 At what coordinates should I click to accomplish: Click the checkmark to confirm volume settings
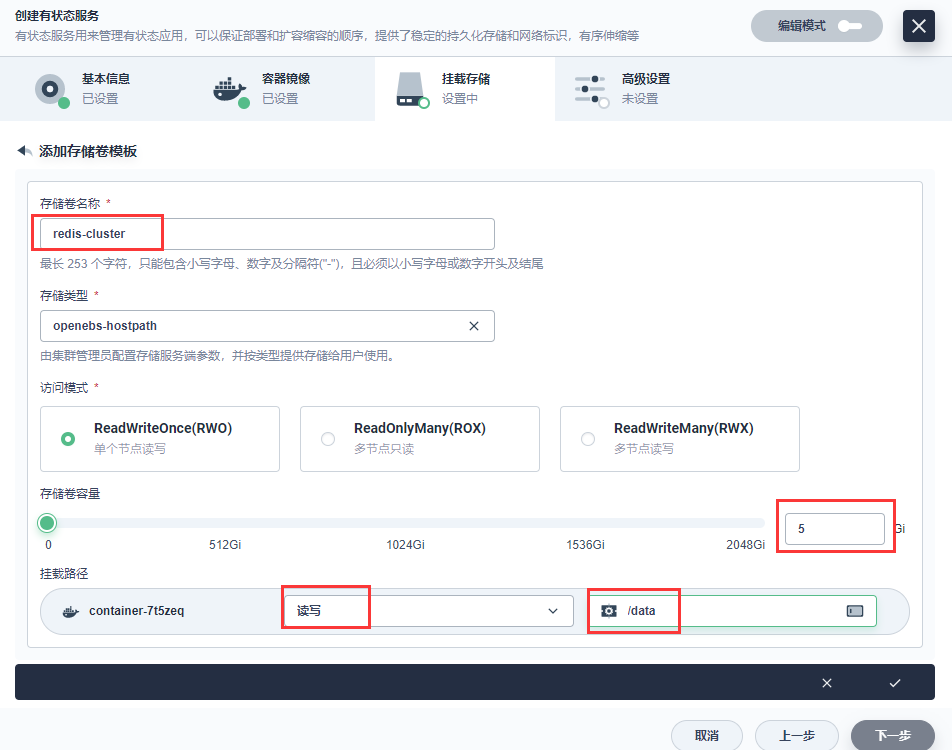point(895,683)
